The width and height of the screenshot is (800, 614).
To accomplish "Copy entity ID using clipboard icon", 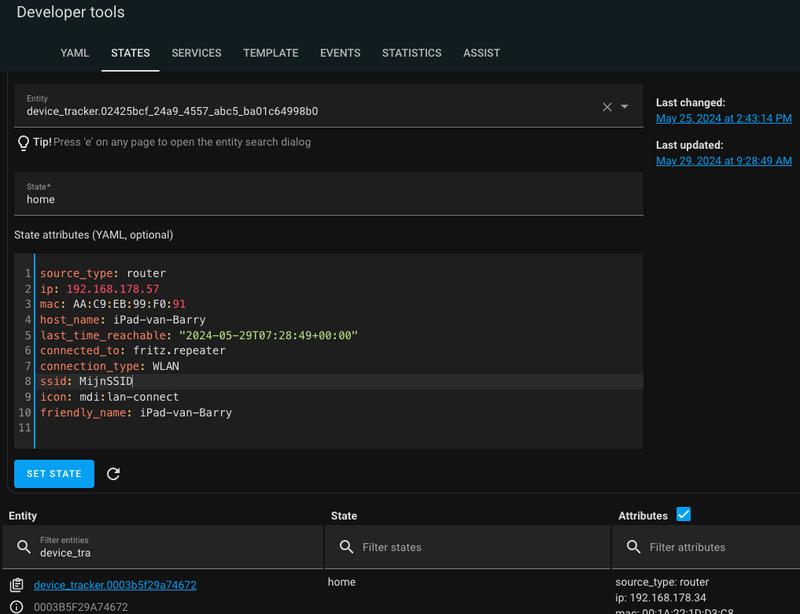I will click(x=17, y=585).
